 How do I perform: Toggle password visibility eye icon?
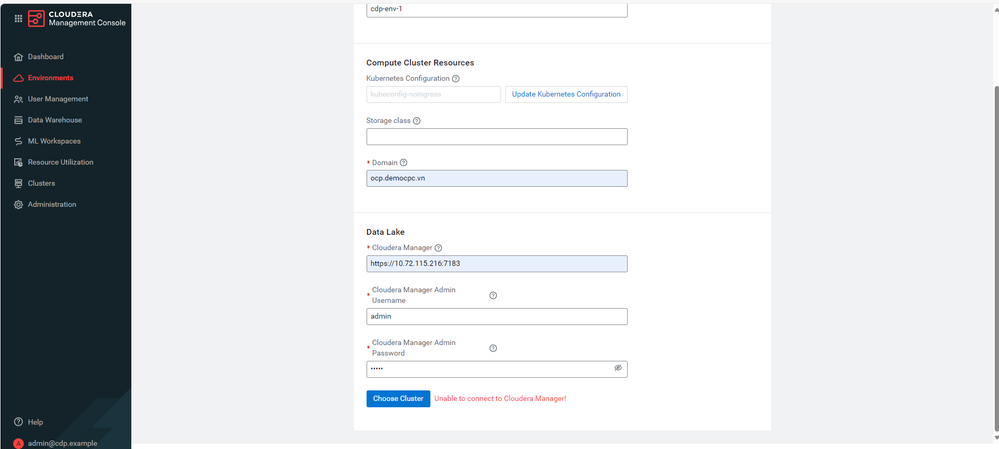tap(617, 368)
